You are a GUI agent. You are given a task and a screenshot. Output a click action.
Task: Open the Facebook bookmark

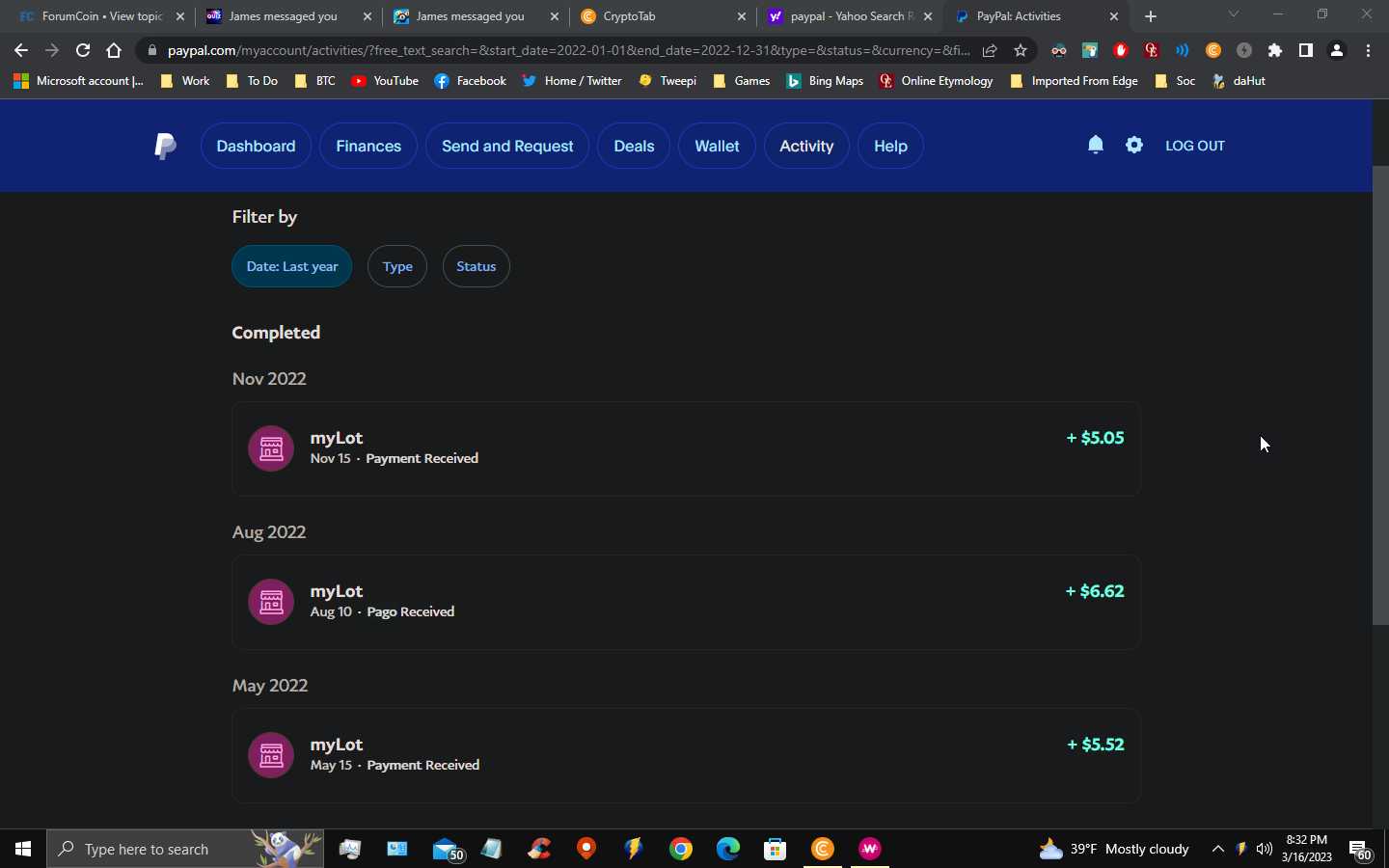(x=471, y=81)
